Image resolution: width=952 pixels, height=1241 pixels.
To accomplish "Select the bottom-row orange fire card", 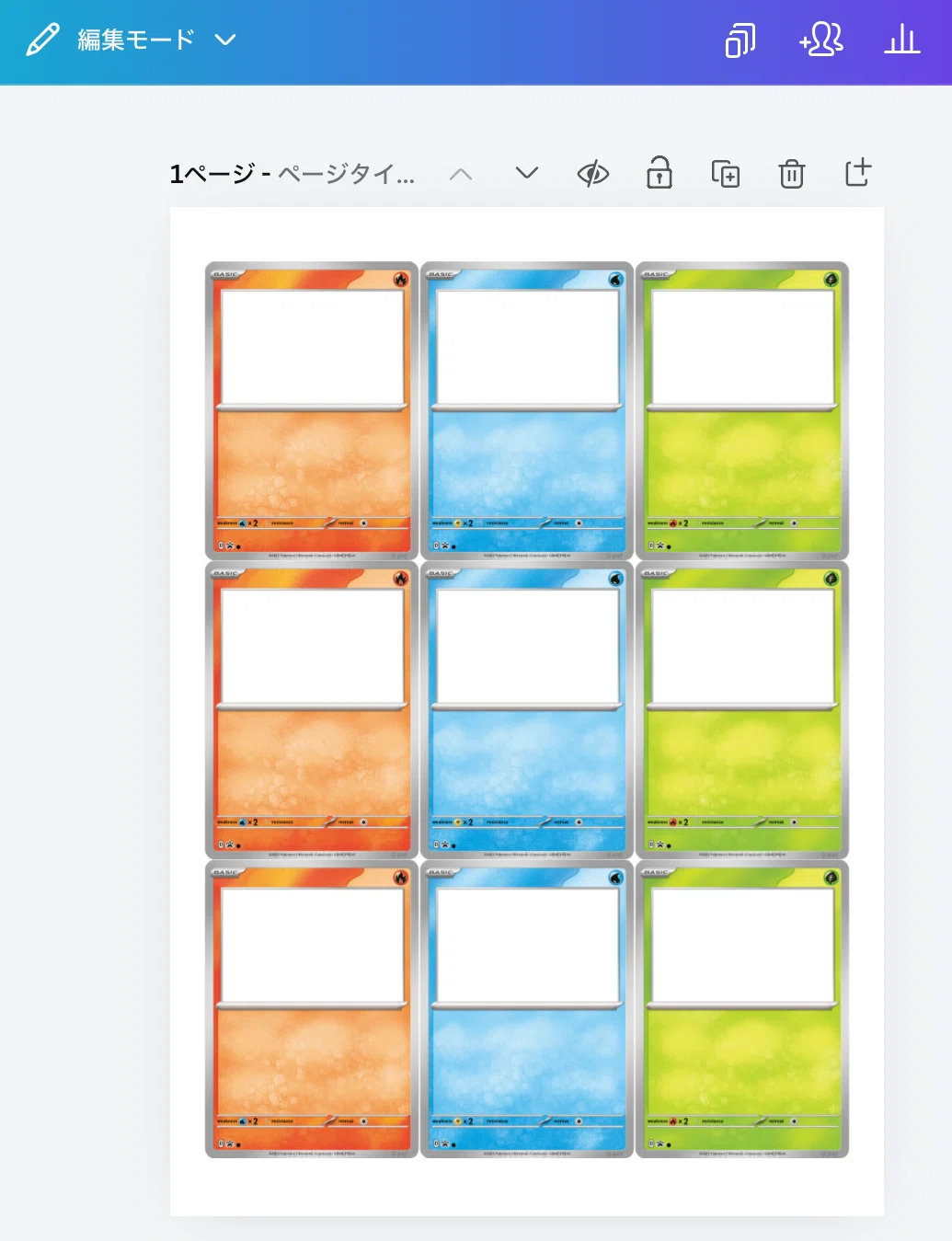I will point(312,1008).
